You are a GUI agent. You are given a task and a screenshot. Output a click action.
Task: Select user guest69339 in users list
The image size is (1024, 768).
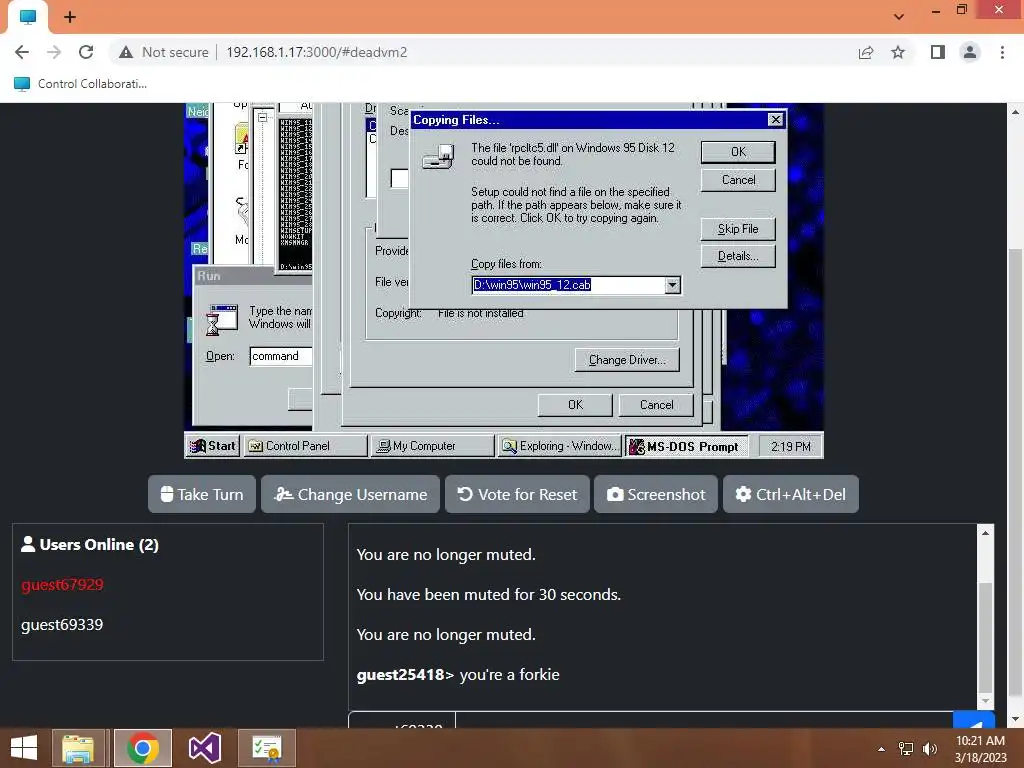(62, 625)
